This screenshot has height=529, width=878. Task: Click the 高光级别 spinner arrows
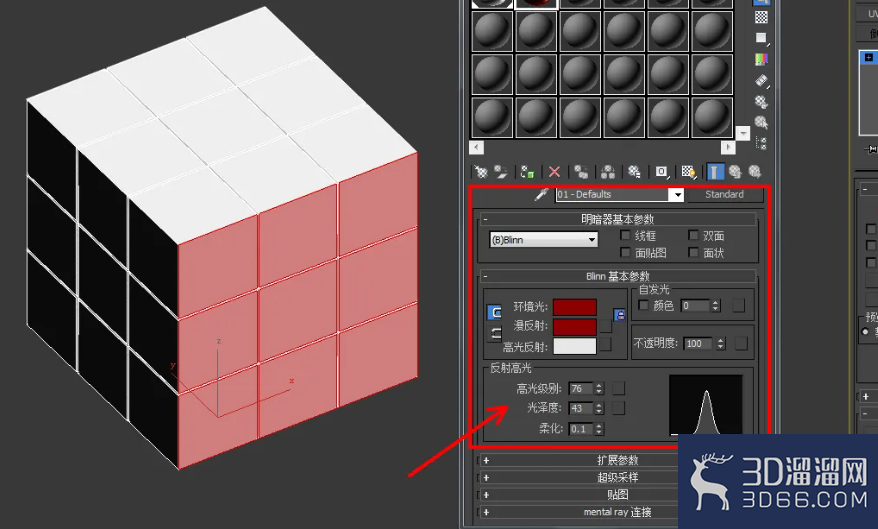click(x=599, y=388)
